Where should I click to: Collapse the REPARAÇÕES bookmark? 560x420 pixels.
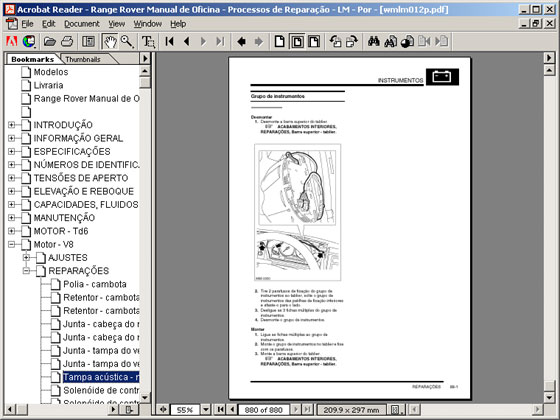point(26,271)
